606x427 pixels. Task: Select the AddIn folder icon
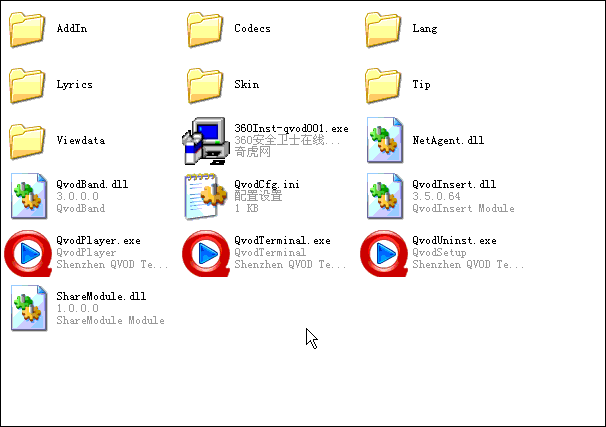tap(27, 29)
